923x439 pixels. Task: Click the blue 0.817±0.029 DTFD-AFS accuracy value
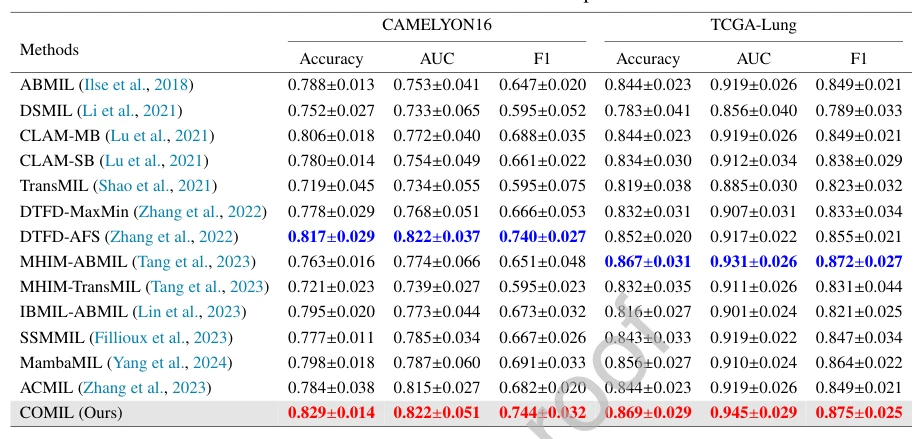[331, 237]
